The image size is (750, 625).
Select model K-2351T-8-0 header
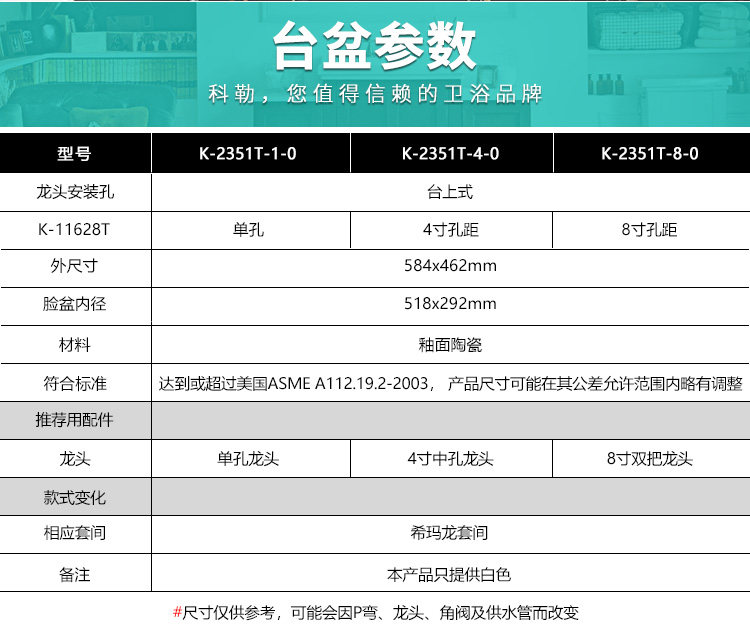(650, 154)
